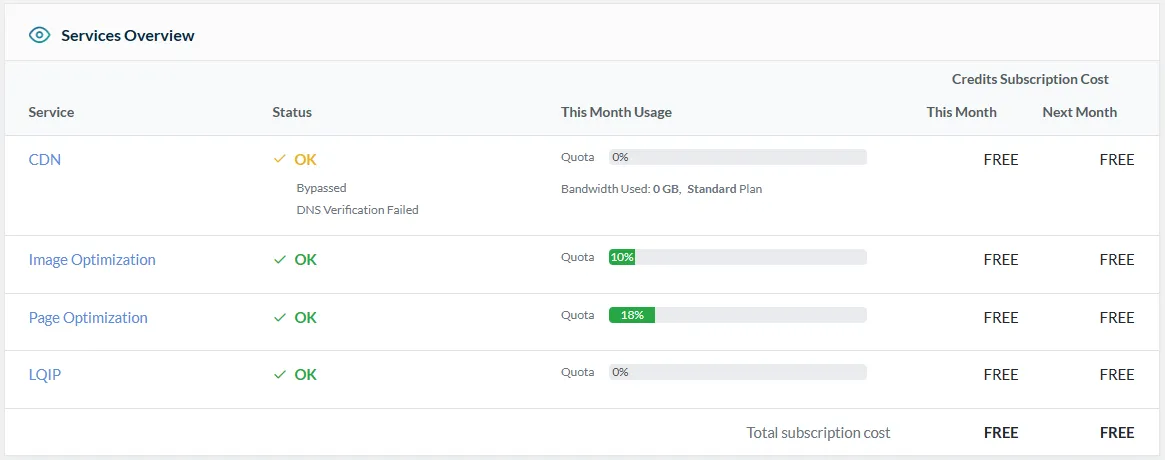Click the green checkmark for Image Optimization
This screenshot has width=1165, height=460.
click(x=280, y=259)
